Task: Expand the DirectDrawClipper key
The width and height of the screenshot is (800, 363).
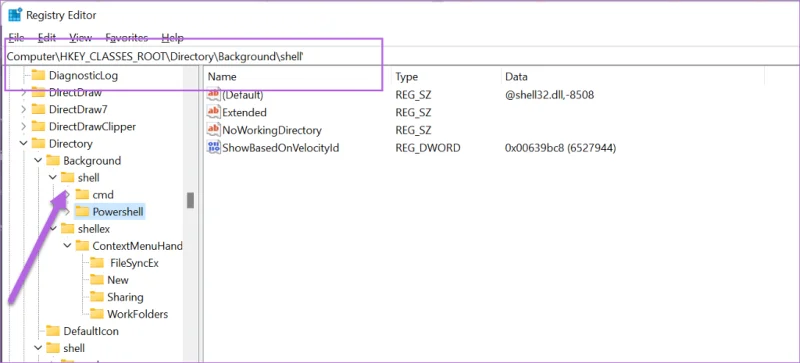Action: coord(23,127)
